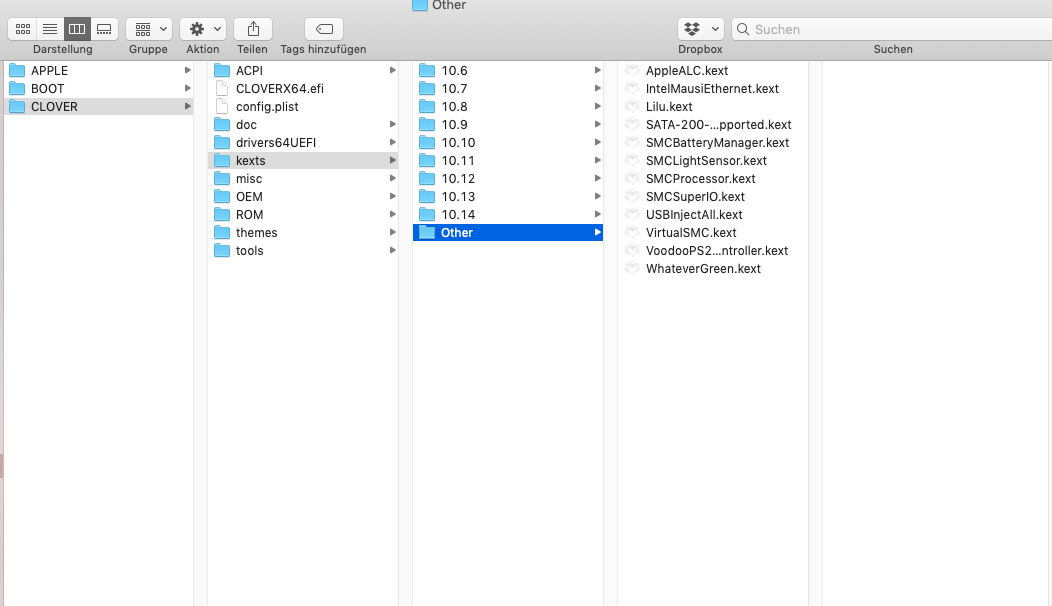Open the ACPI folder
1052x606 pixels.
305,70
